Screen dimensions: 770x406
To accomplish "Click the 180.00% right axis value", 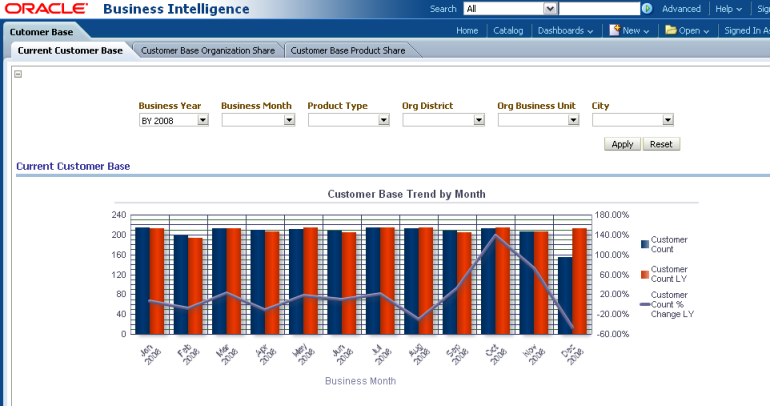I will click(612, 215).
